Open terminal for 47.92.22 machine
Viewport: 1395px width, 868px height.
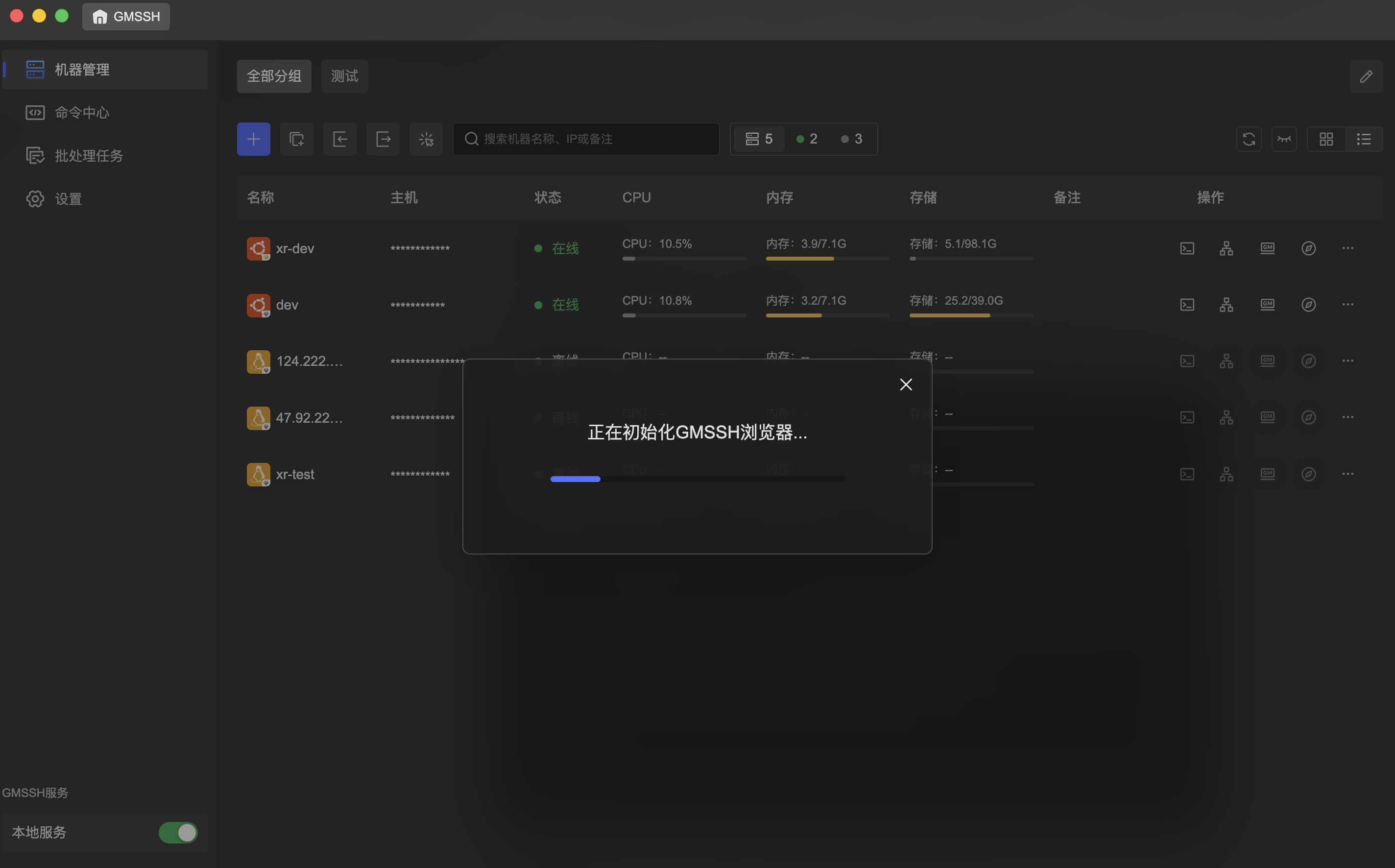pos(1187,417)
